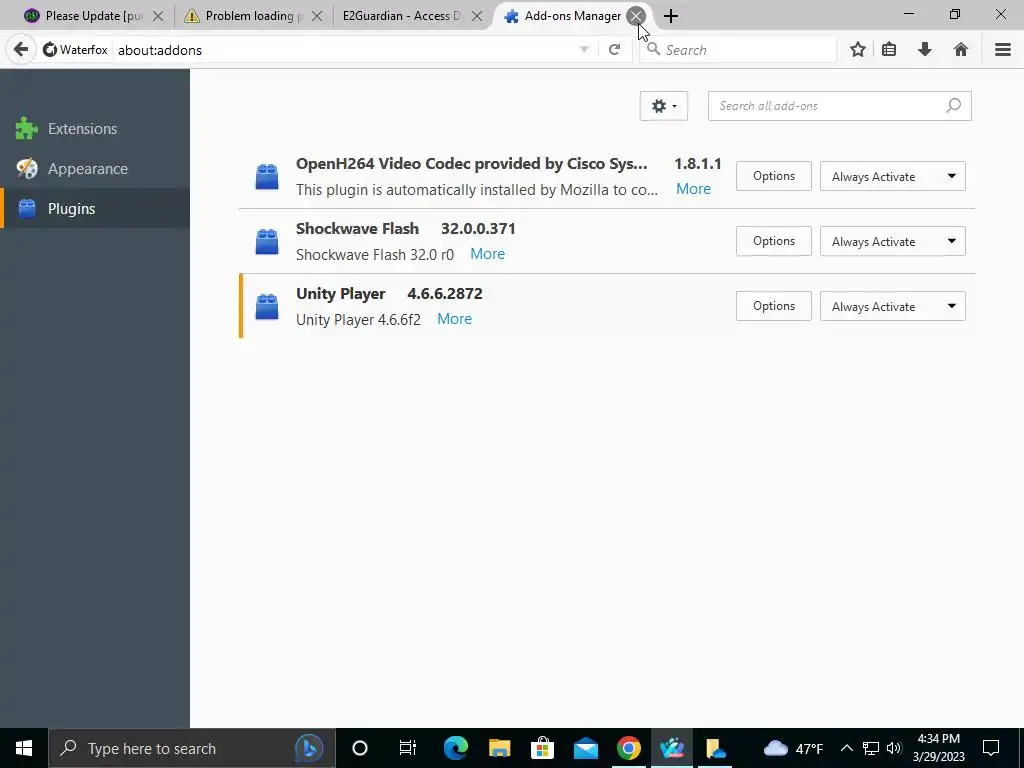The height and width of the screenshot is (768, 1024).
Task: Click More link for OpenH264 plugin
Action: point(694,189)
